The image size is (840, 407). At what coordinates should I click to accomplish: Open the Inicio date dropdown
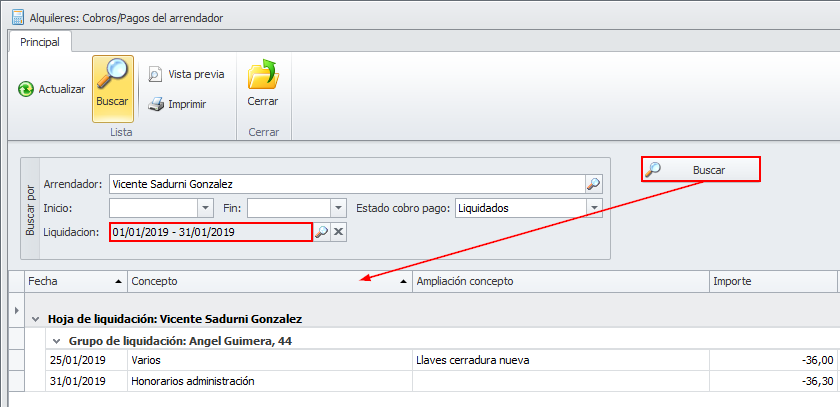click(206, 208)
